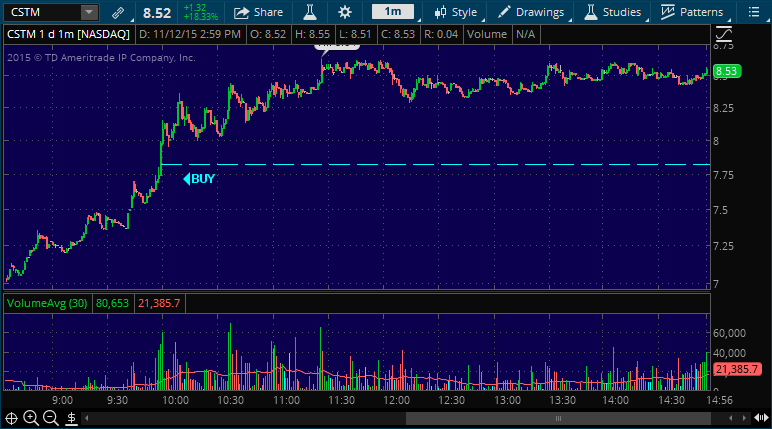The image size is (772, 429).
Task: Click the Style candlestick icon
Action: (440, 12)
